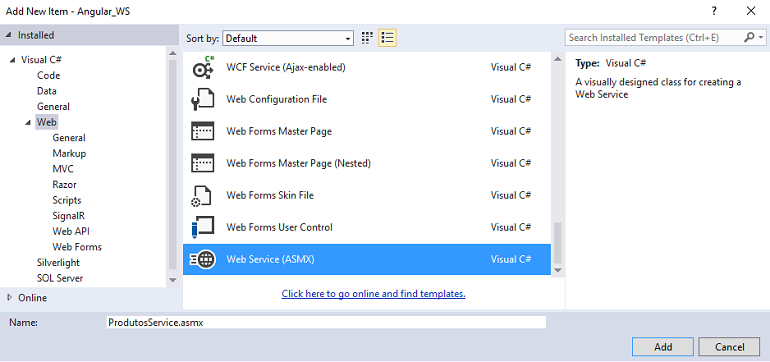This screenshot has width=770, height=362.
Task: Click the Web Forms Skin File icon
Action: coord(202,195)
